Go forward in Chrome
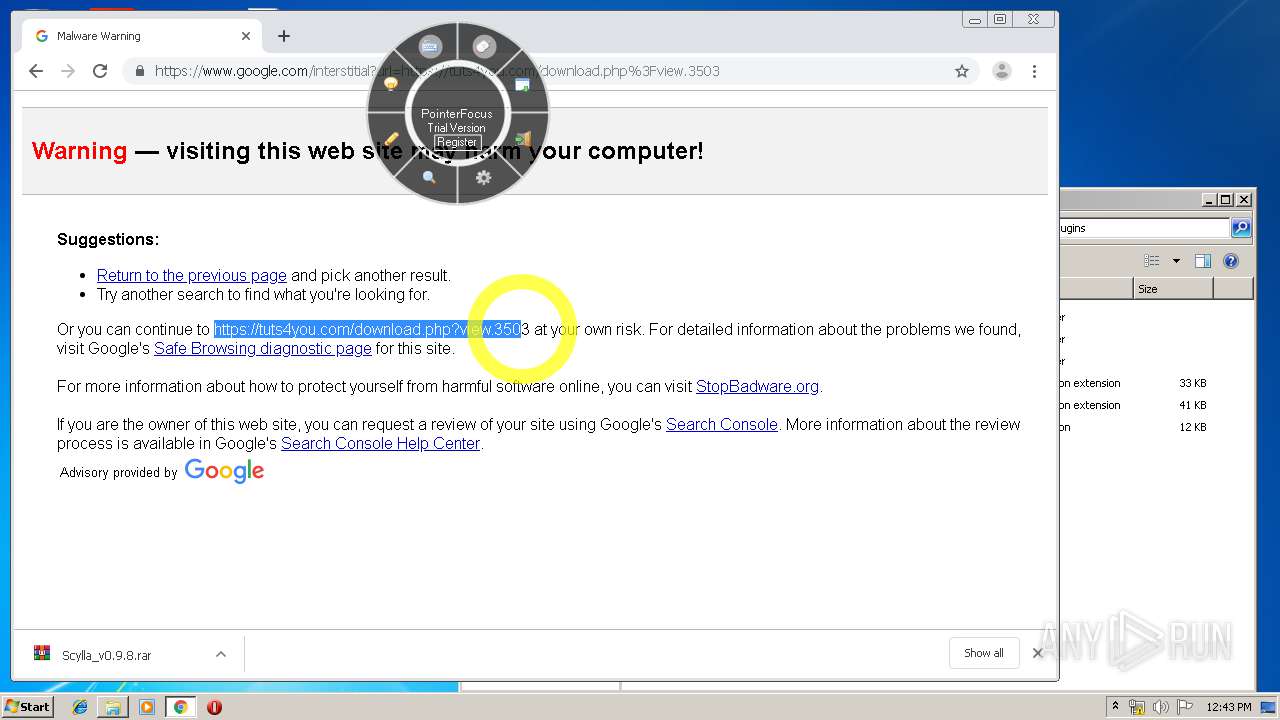The width and height of the screenshot is (1280, 720). (68, 71)
